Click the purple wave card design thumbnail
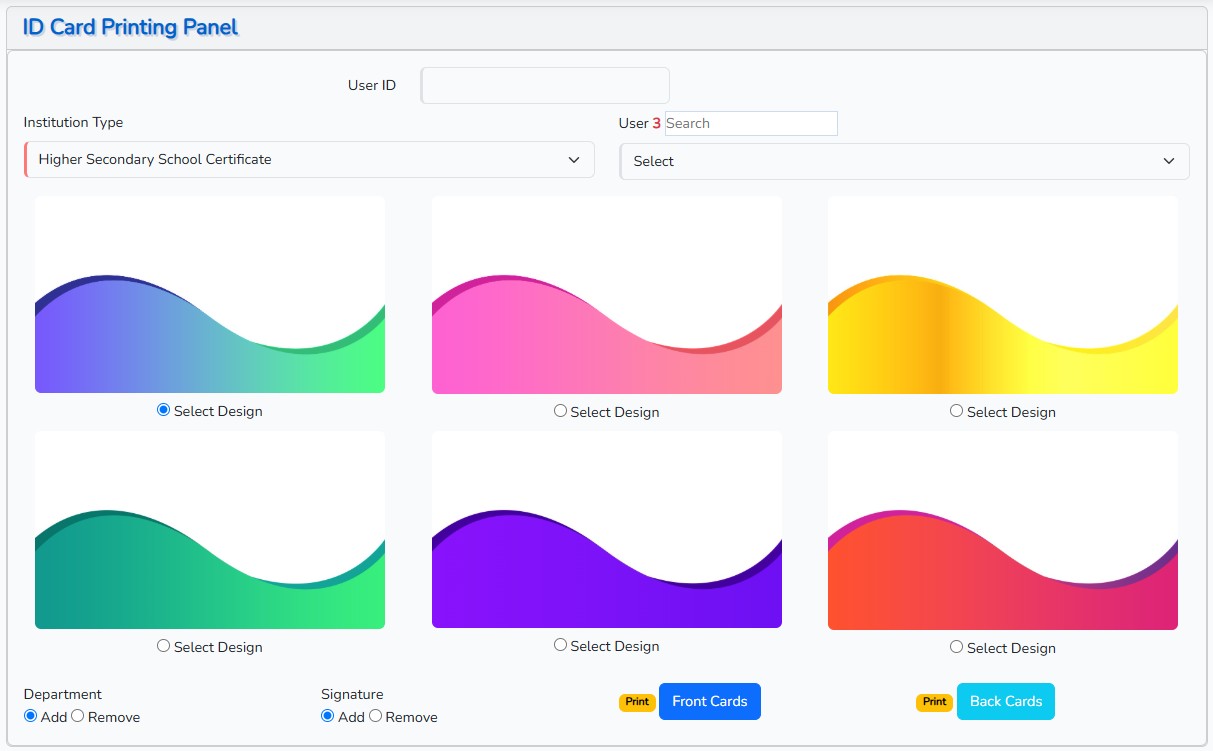Viewport: 1213px width, 751px height. [x=607, y=530]
